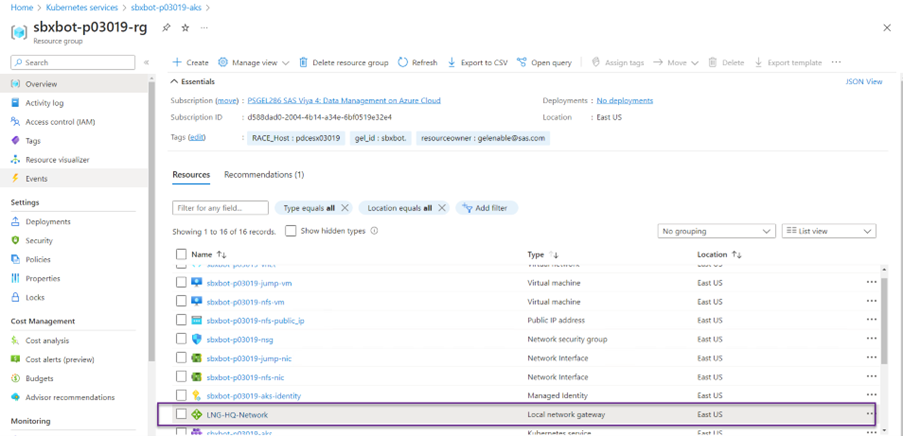This screenshot has height=436, width=903.
Task: Sort resources by Type column
Action: point(543,254)
